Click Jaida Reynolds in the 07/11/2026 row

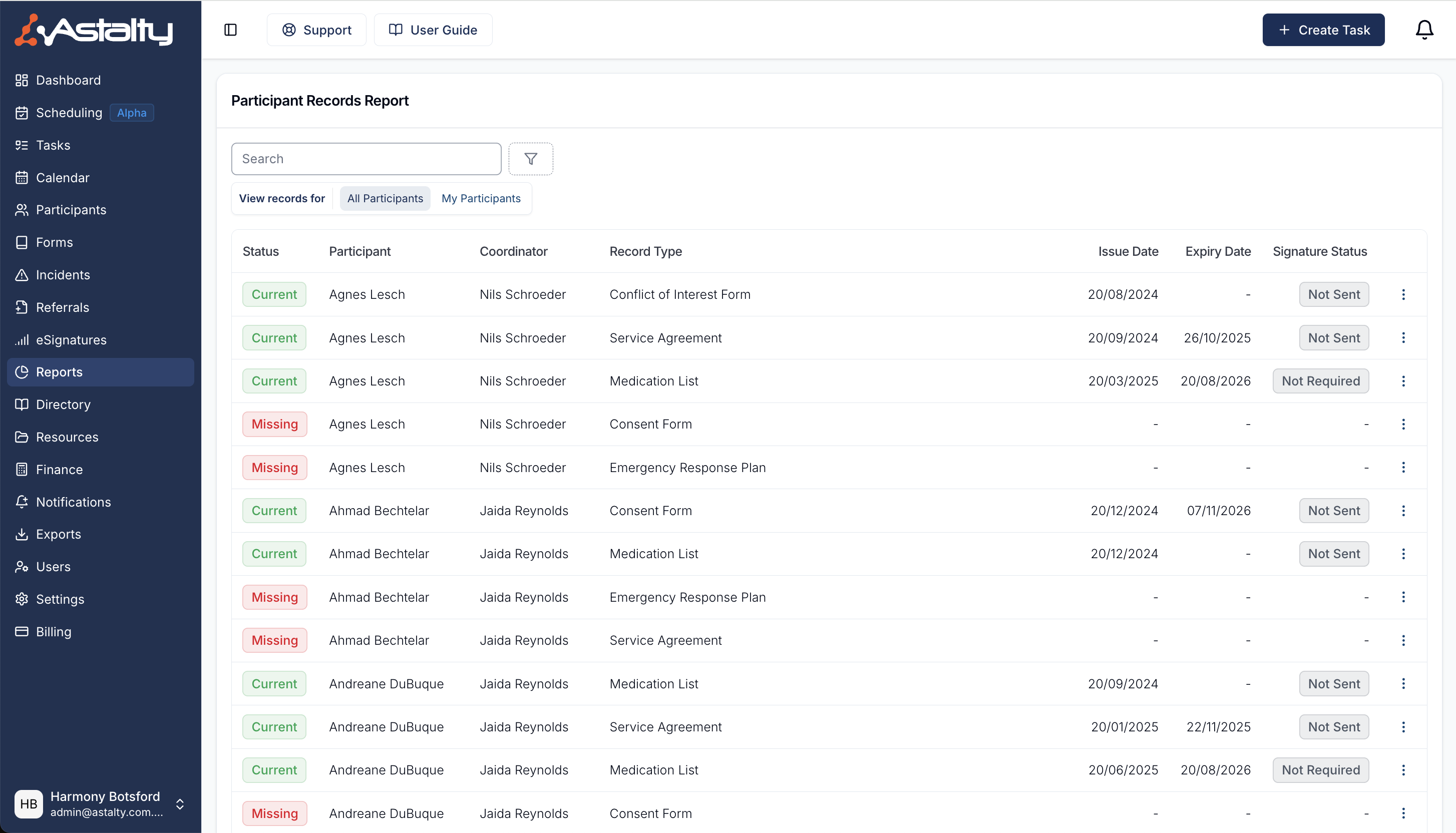point(524,510)
